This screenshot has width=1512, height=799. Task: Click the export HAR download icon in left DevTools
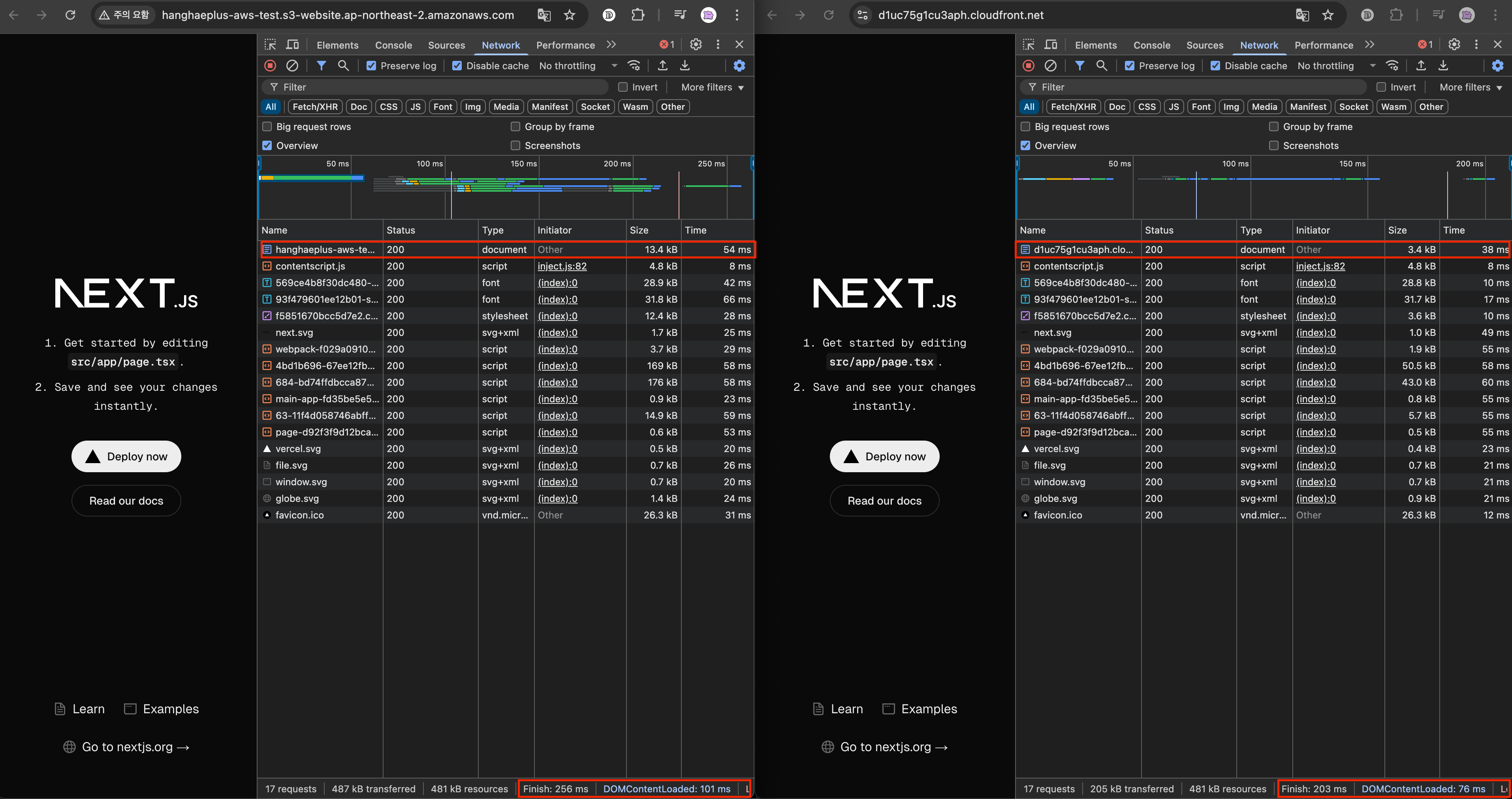(685, 66)
